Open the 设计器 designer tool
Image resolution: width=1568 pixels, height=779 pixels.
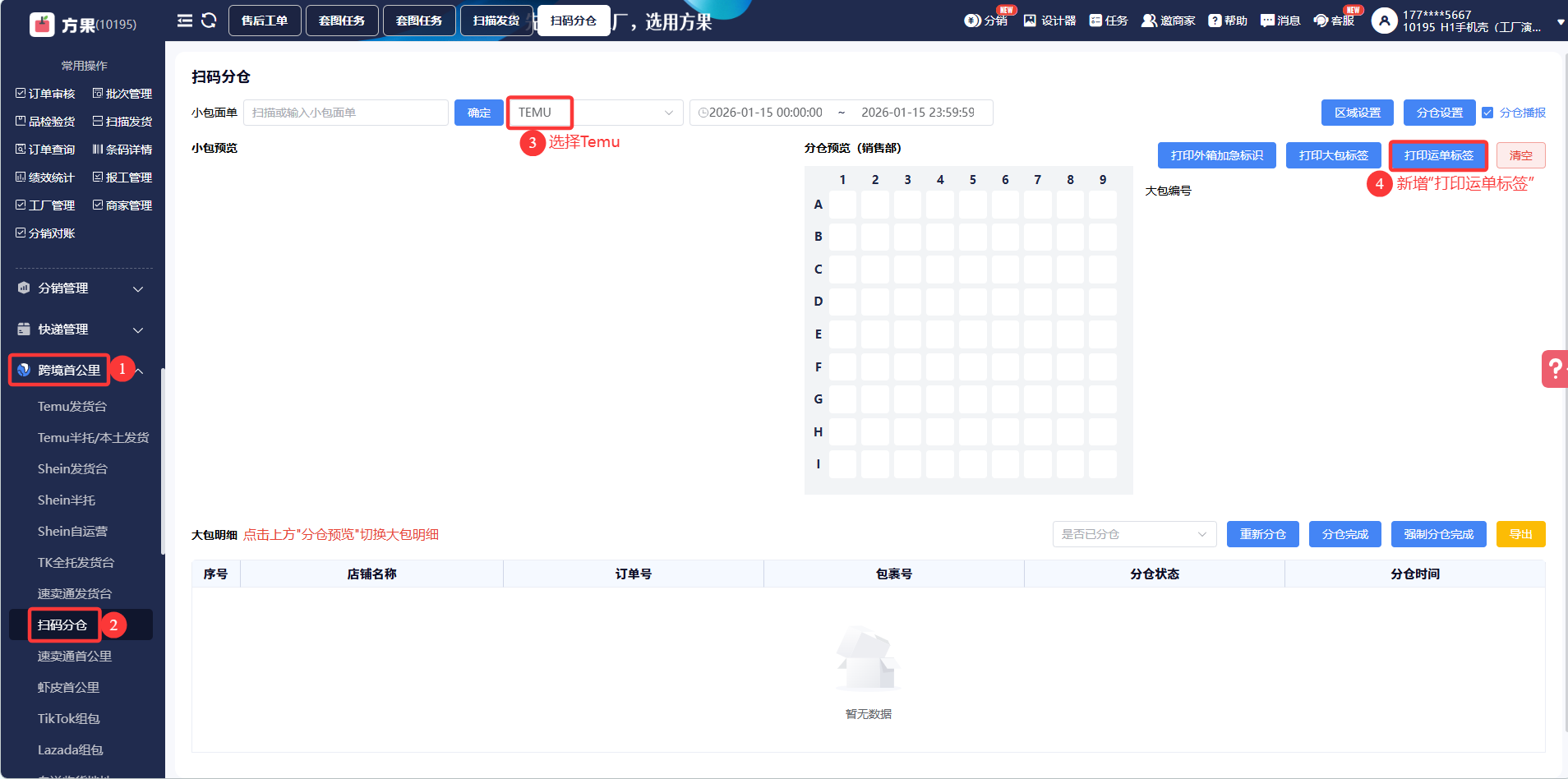coord(1049,21)
